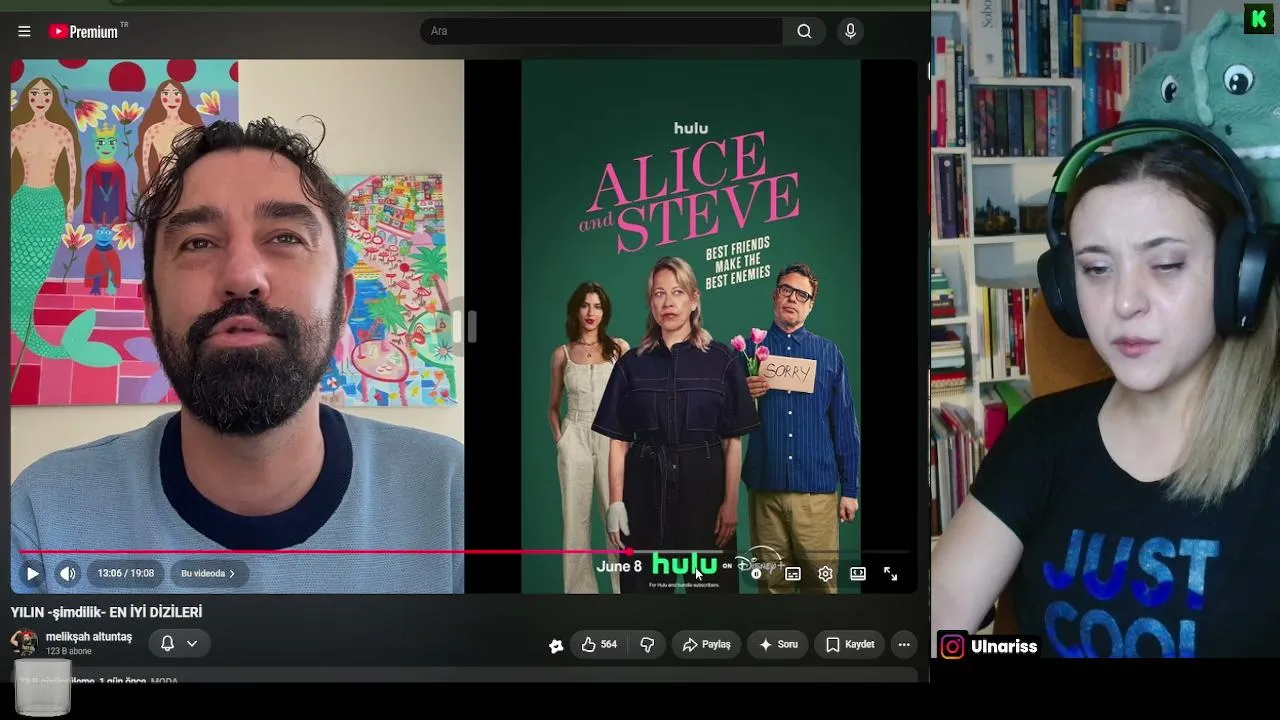This screenshot has height=720, width=1280.
Task: Dislike this video
Action: click(647, 645)
